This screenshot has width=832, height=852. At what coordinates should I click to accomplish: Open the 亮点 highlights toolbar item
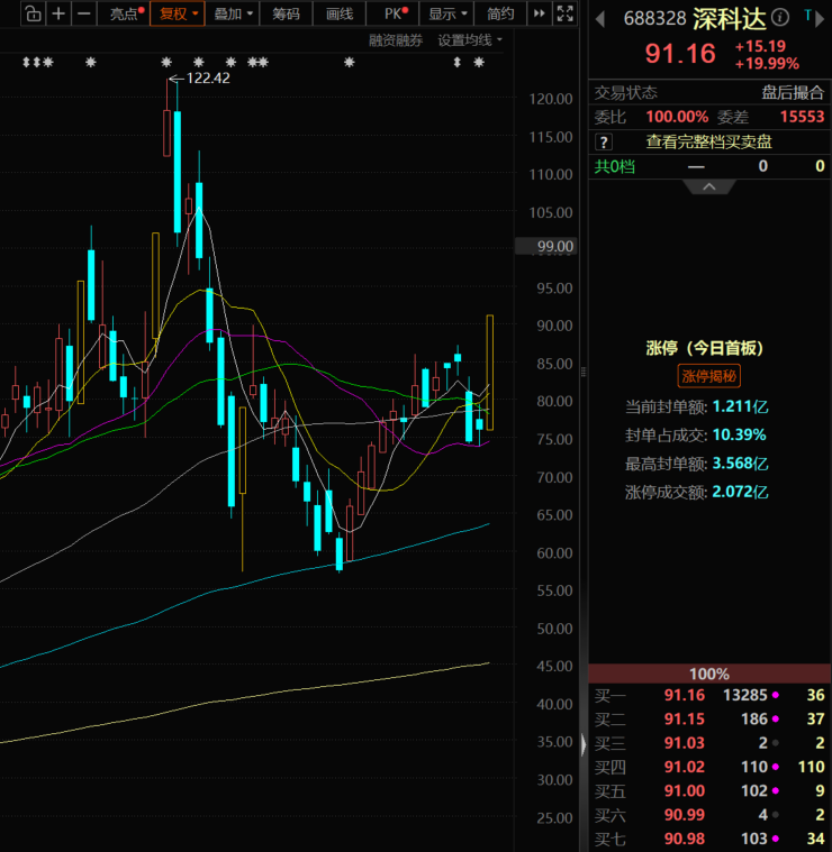click(x=124, y=14)
